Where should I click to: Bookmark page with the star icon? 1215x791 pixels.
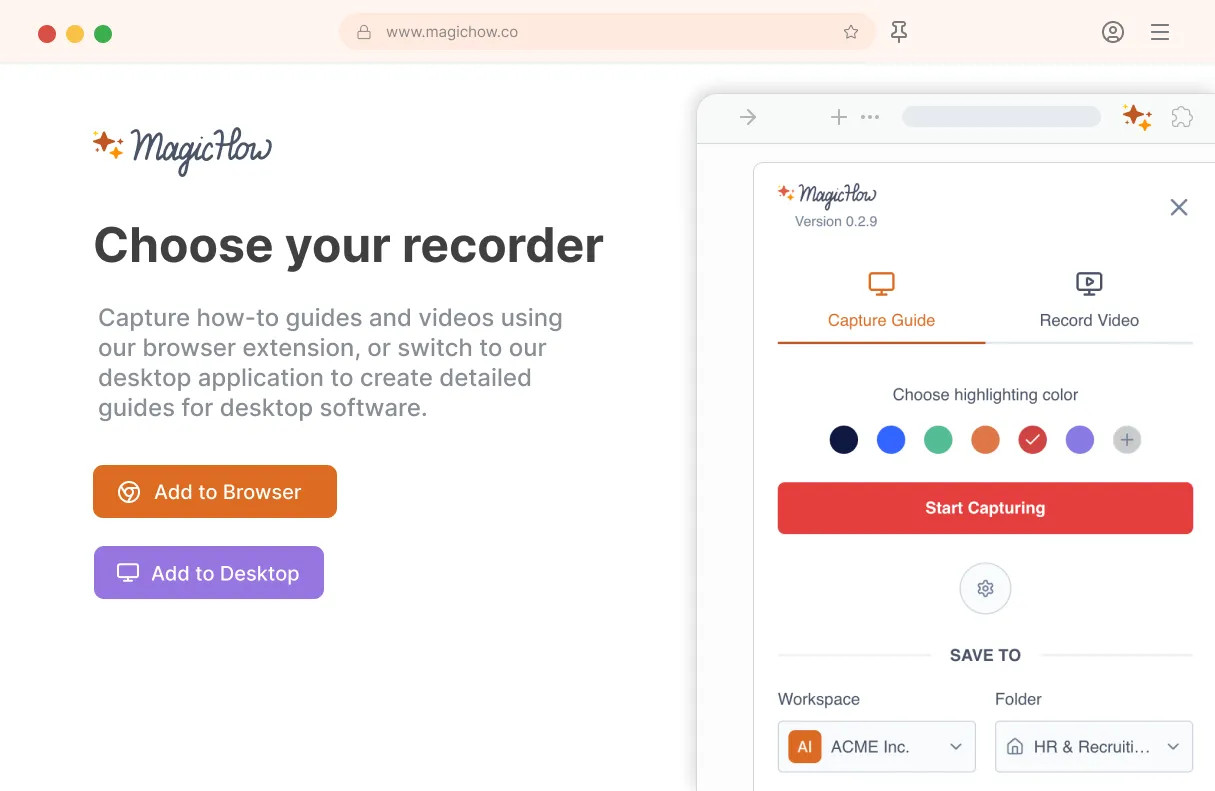851,32
